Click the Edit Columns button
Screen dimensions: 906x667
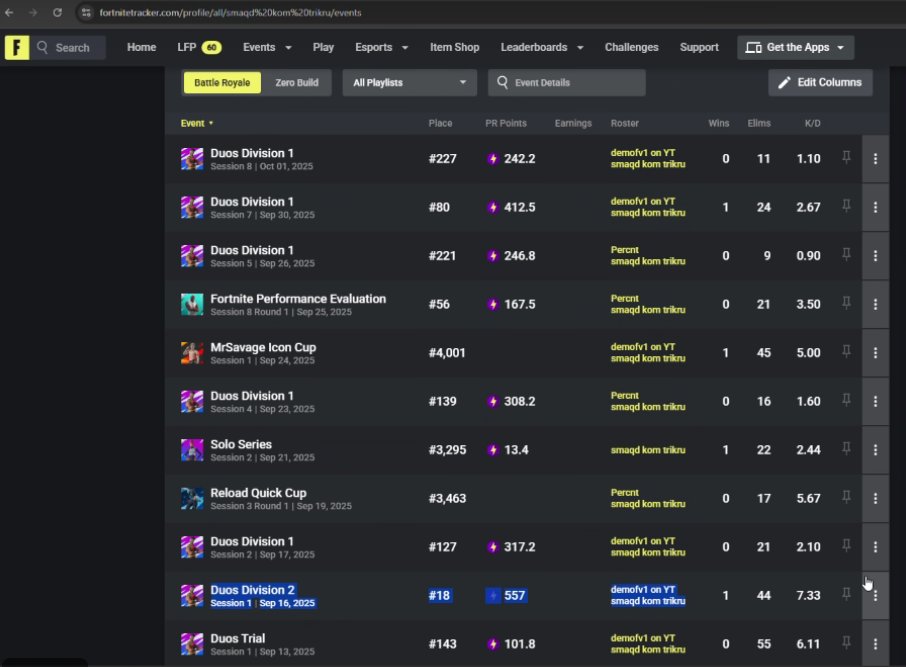coord(820,83)
